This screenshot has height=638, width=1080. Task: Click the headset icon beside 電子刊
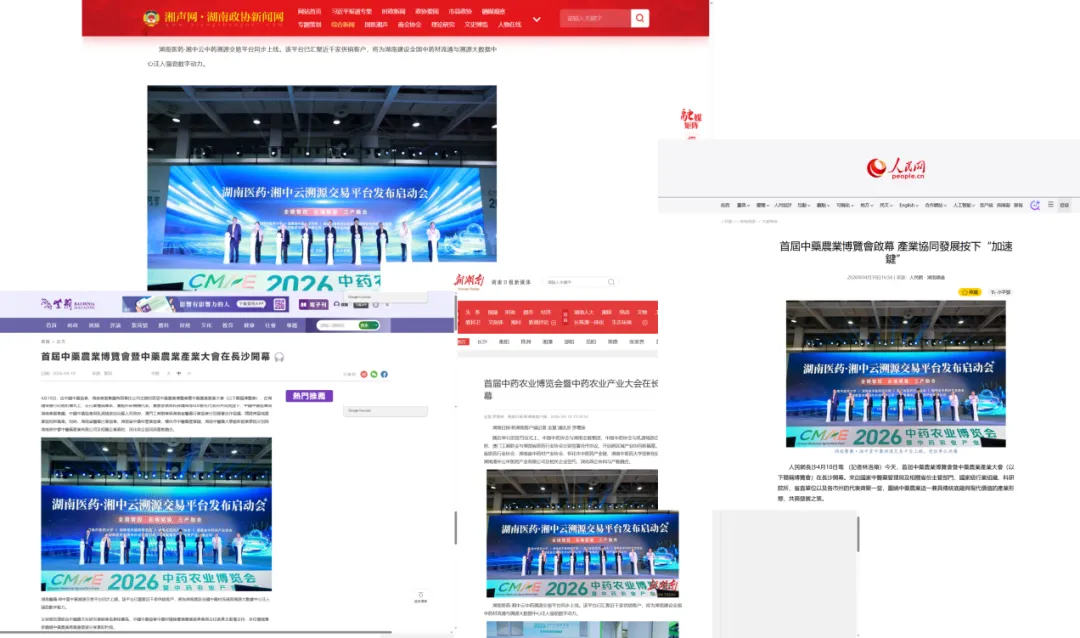pyautogui.click(x=337, y=304)
